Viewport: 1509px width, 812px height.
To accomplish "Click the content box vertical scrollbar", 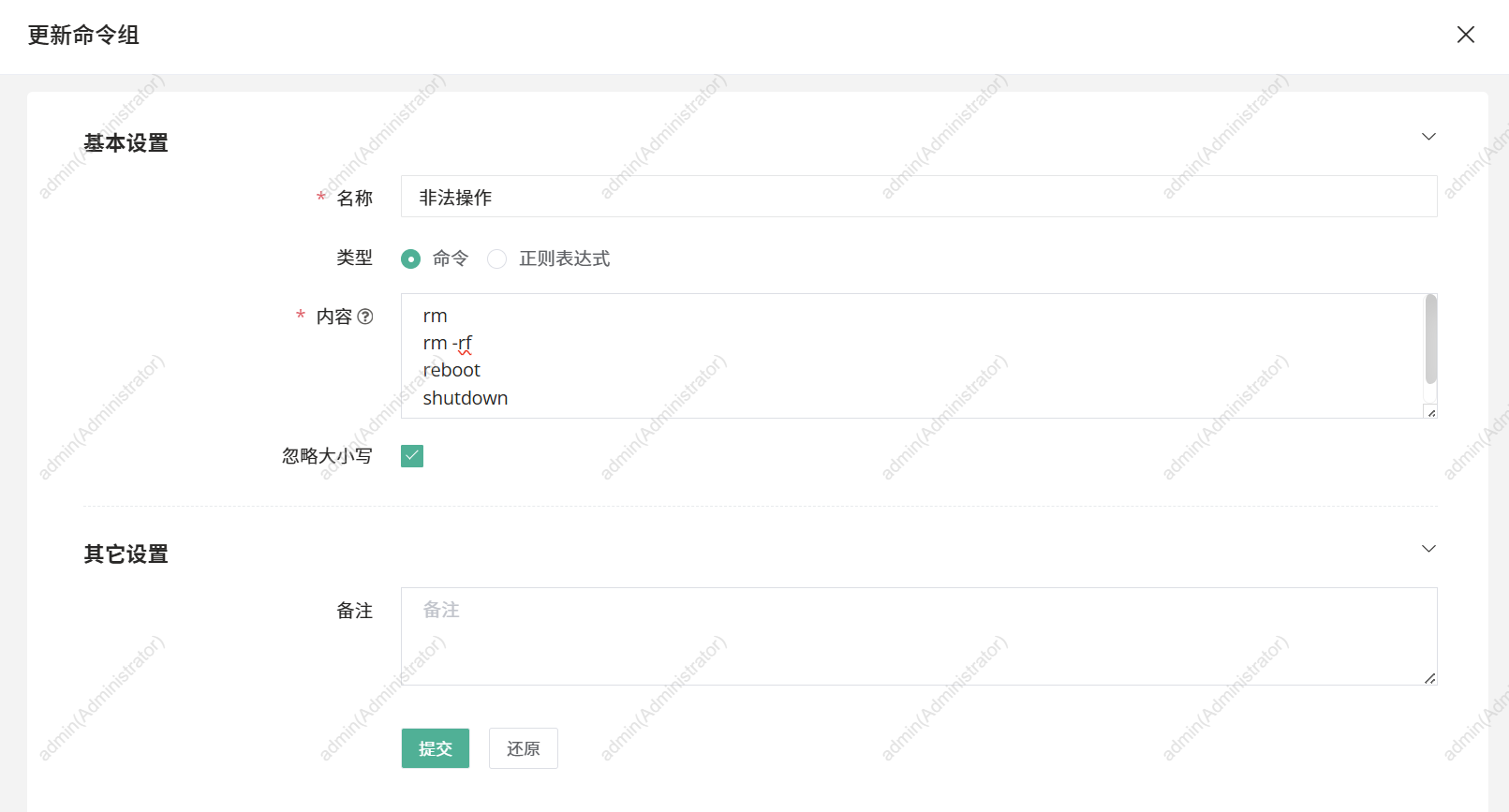I will [1430, 339].
